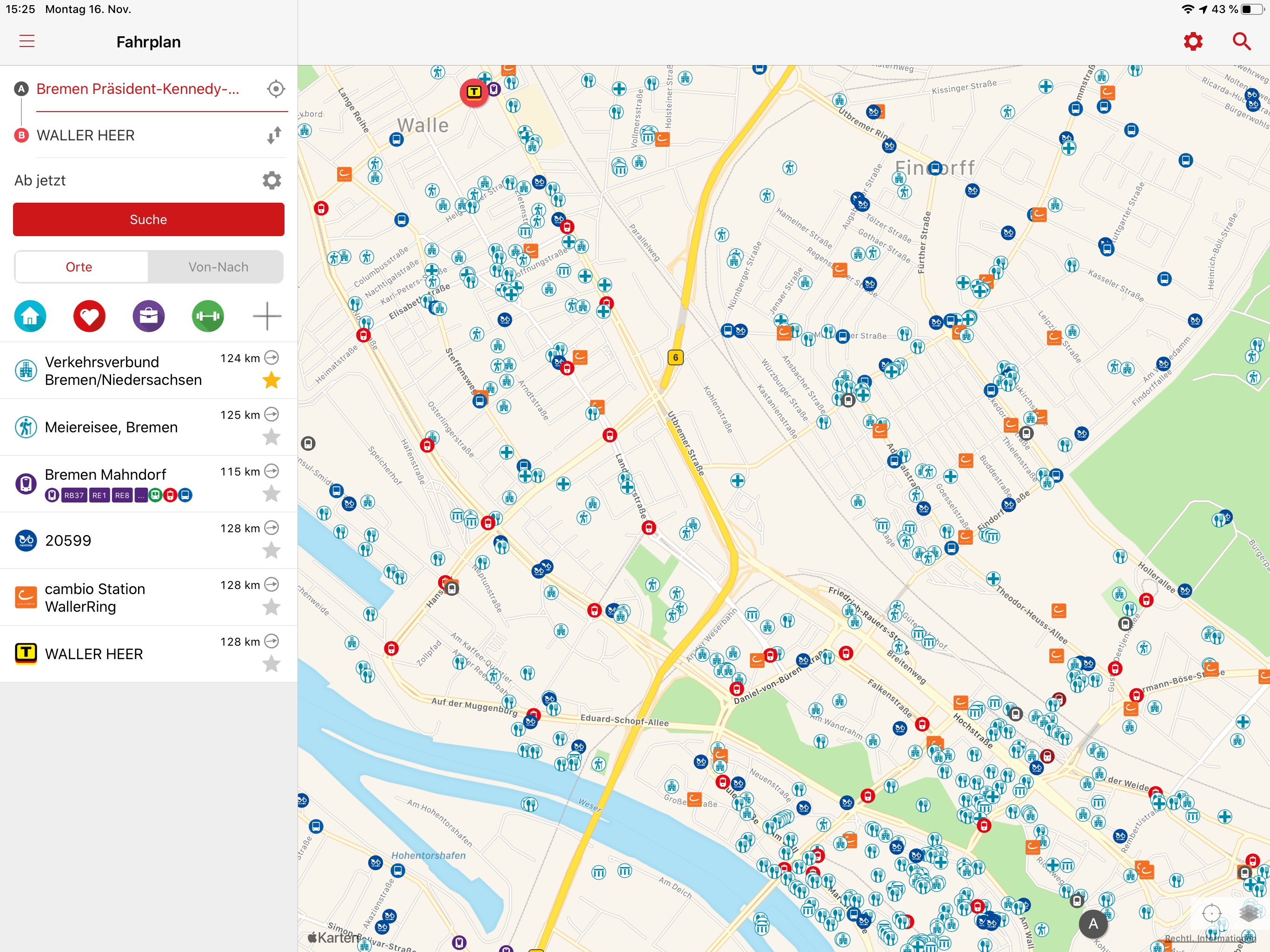
Task: Switch to the Von-Nach tab
Action: click(x=218, y=267)
